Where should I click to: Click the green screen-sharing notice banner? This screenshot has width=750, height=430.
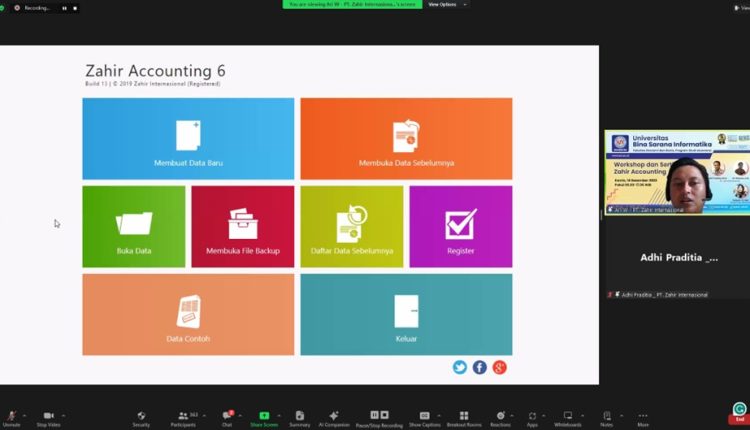pyautogui.click(x=353, y=4)
